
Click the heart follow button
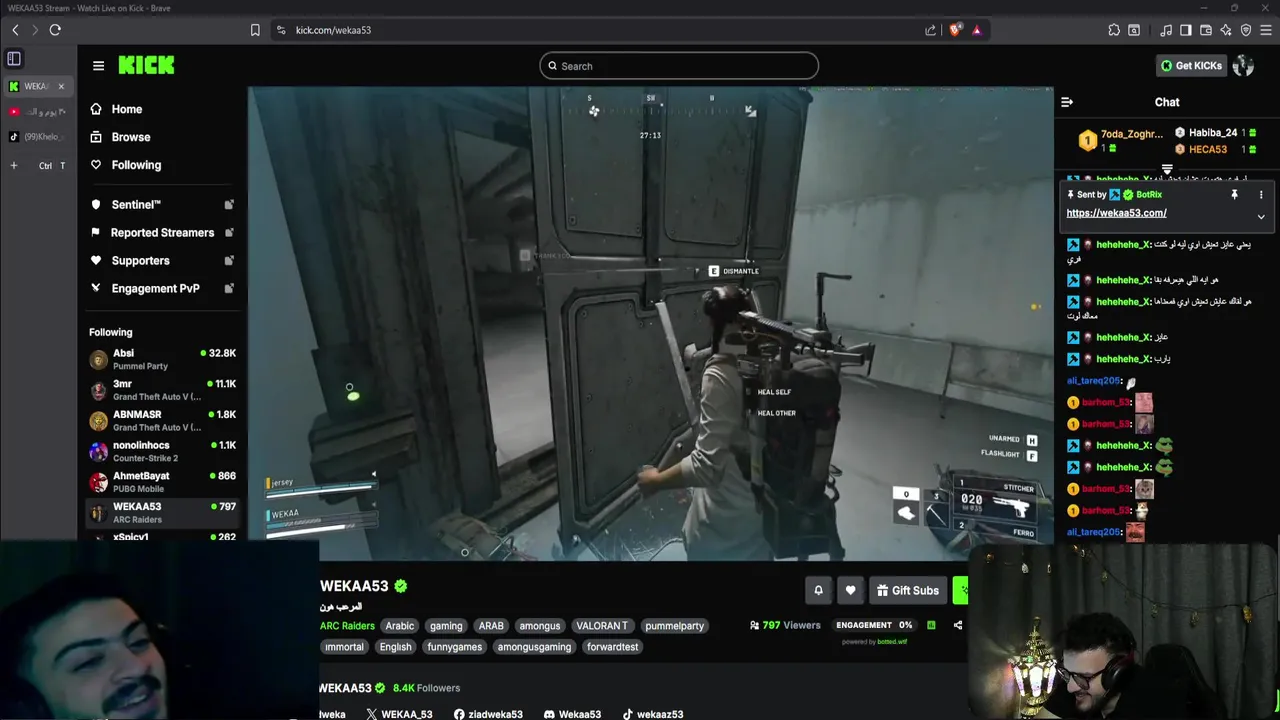pyautogui.click(x=850, y=590)
